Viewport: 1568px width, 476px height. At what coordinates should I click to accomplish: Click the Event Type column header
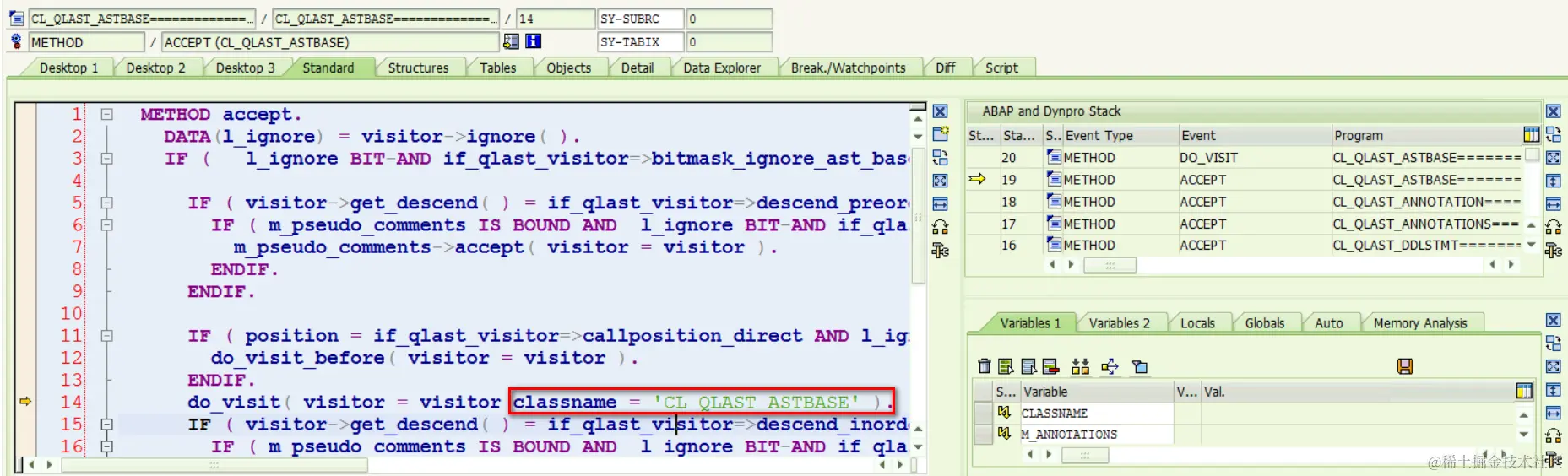(x=1120, y=135)
